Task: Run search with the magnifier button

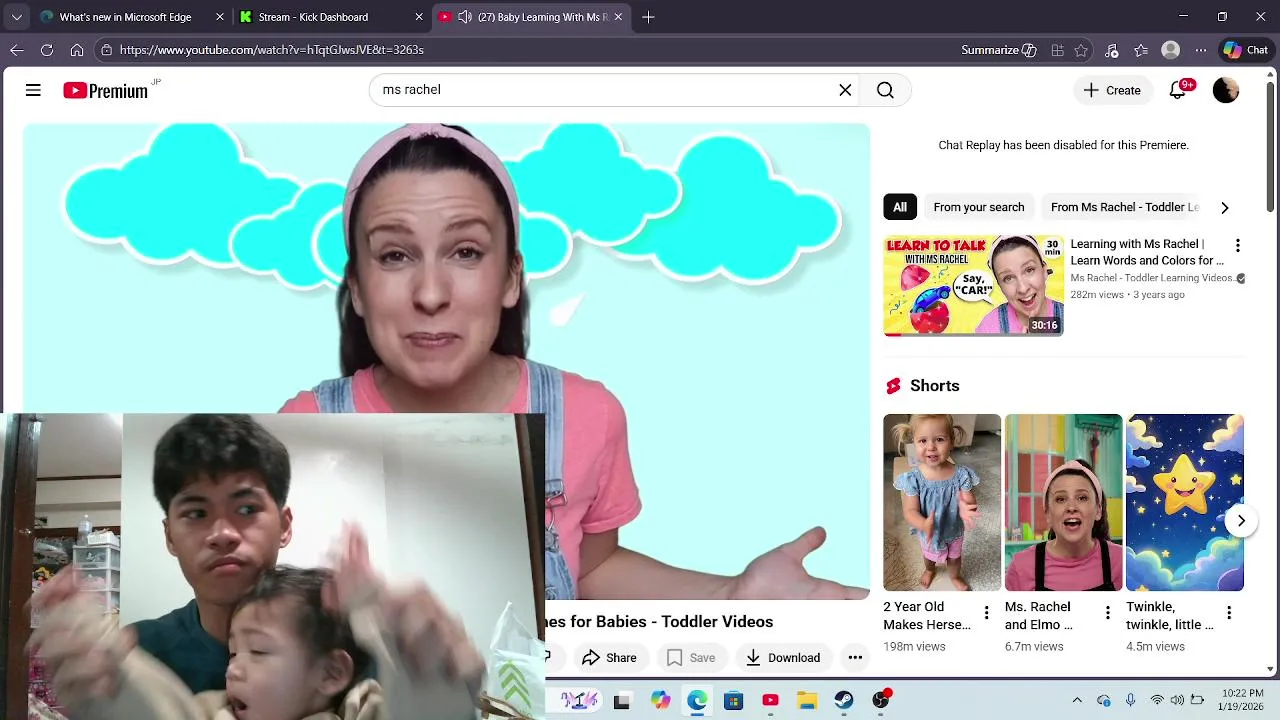Action: [885, 90]
